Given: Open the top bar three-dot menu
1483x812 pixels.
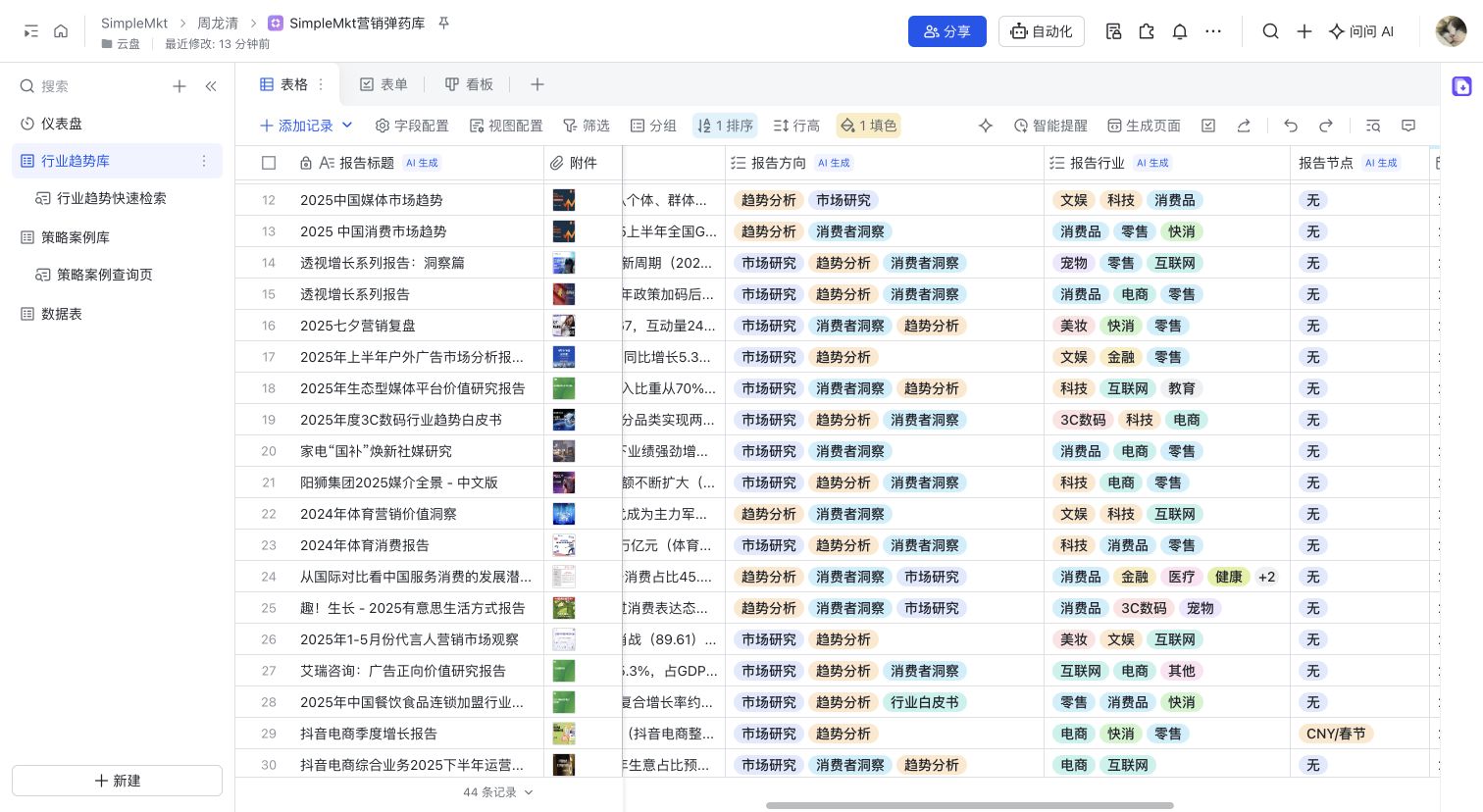Looking at the screenshot, I should (1213, 31).
